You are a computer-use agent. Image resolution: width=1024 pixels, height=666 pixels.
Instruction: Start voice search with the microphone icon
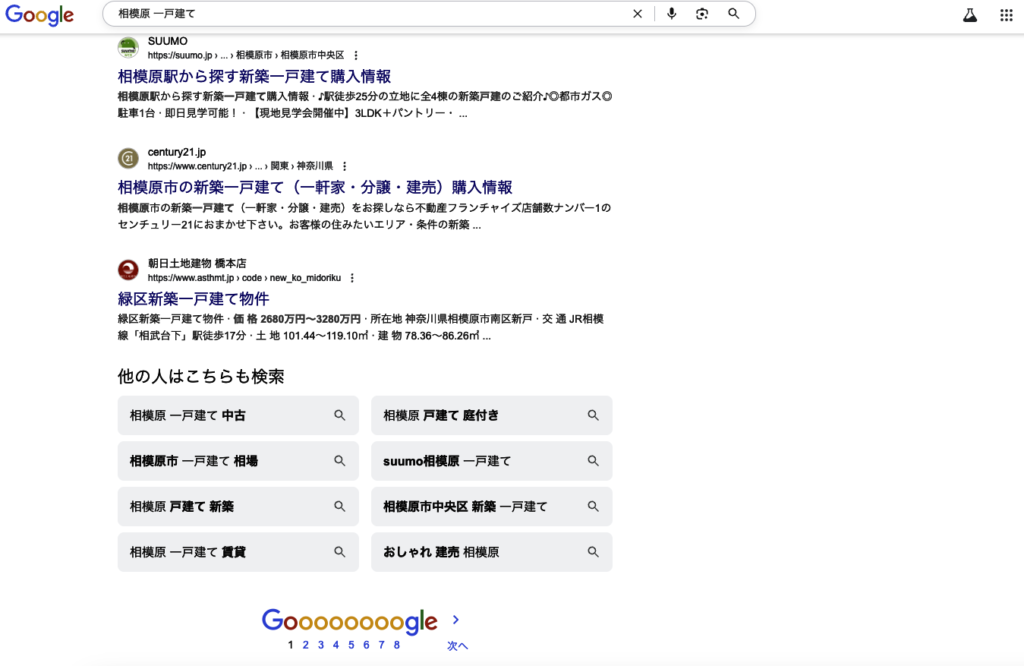pyautogui.click(x=671, y=14)
